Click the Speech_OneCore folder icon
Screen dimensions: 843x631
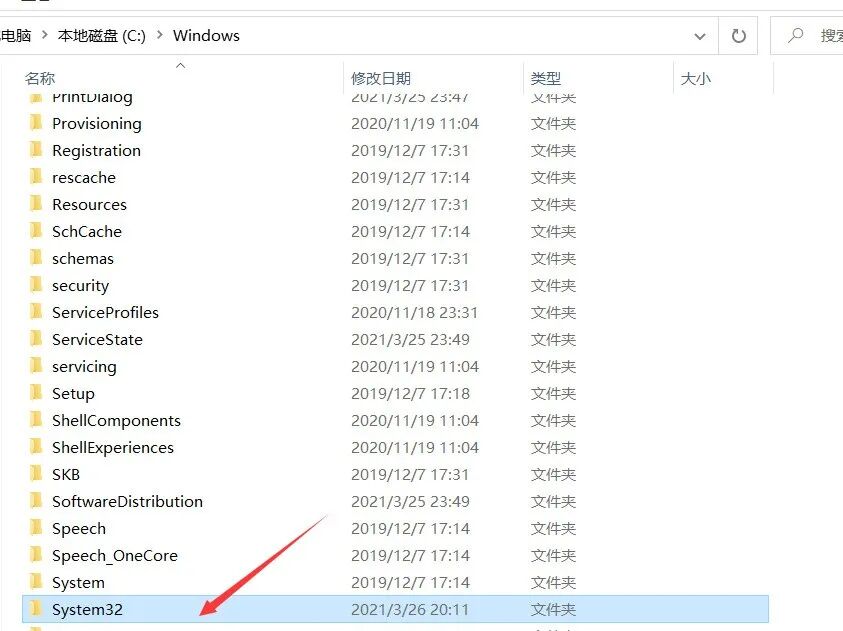click(x=36, y=555)
